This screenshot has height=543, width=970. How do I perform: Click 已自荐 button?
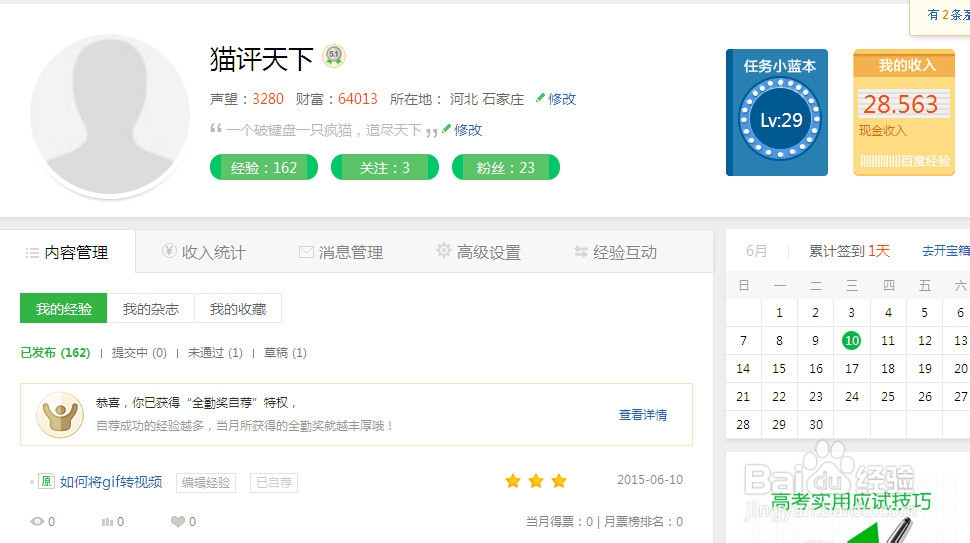[x=274, y=482]
